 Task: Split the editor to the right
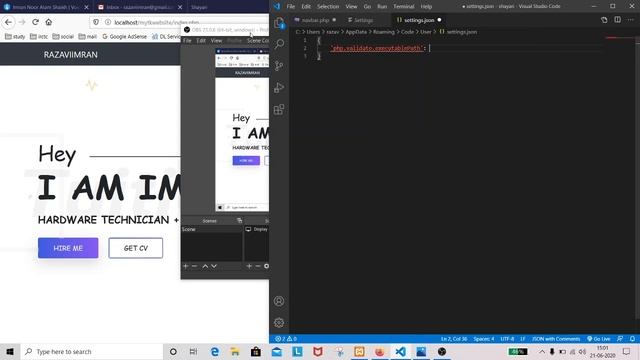coord(618,20)
